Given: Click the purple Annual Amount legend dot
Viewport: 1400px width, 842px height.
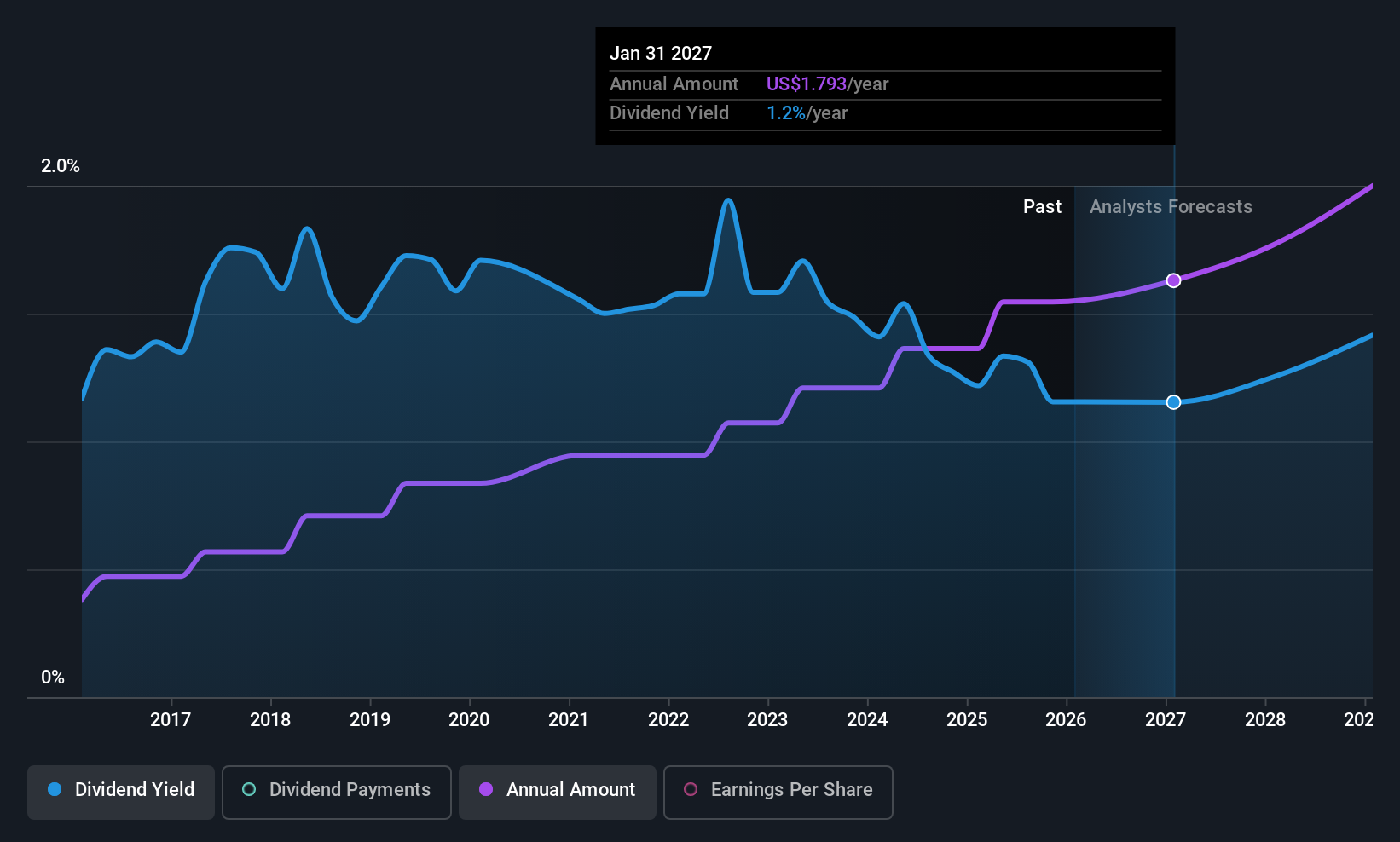Looking at the screenshot, I should tap(486, 789).
